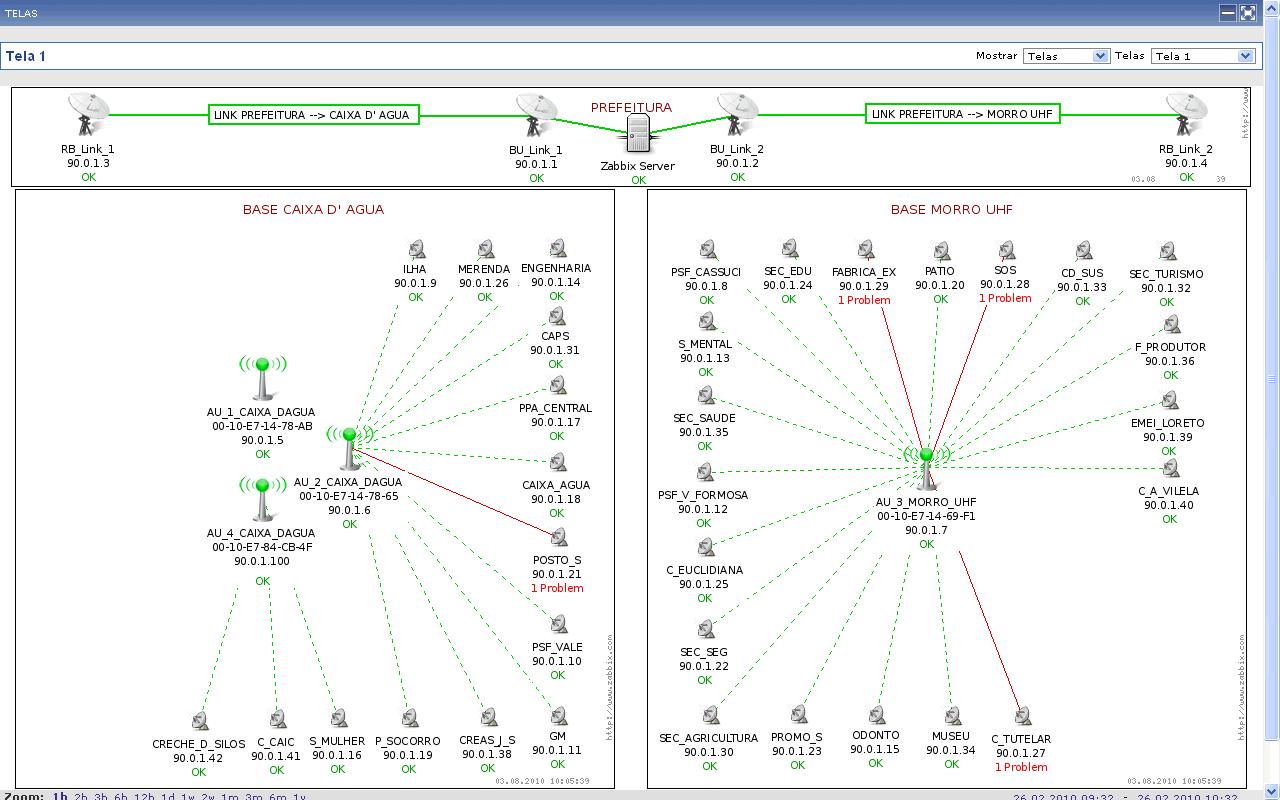The image size is (1280, 800).
Task: Open the C_EUCLIDIANA dish icon
Action: 706,547
